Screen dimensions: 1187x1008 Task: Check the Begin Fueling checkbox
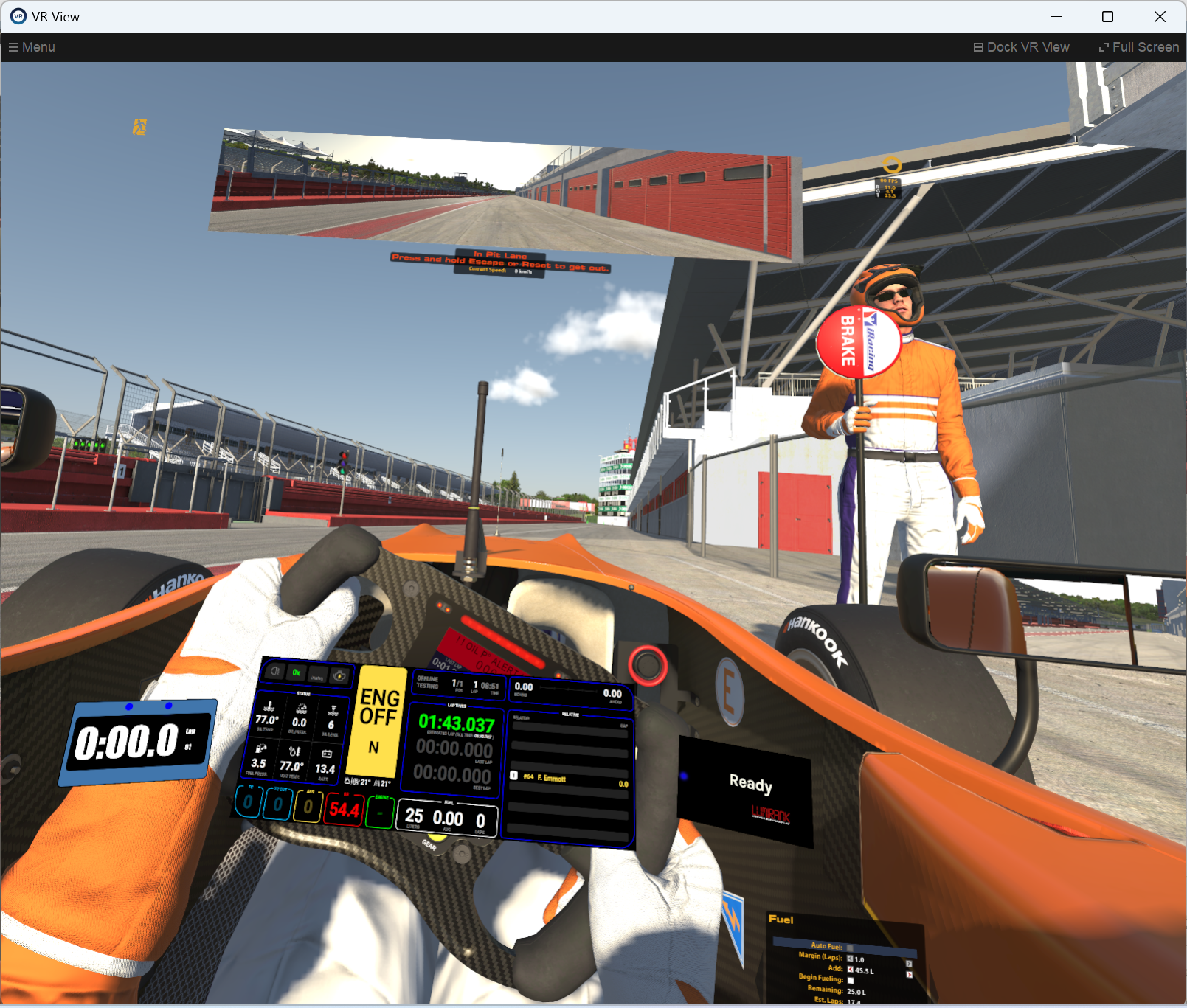point(851,981)
